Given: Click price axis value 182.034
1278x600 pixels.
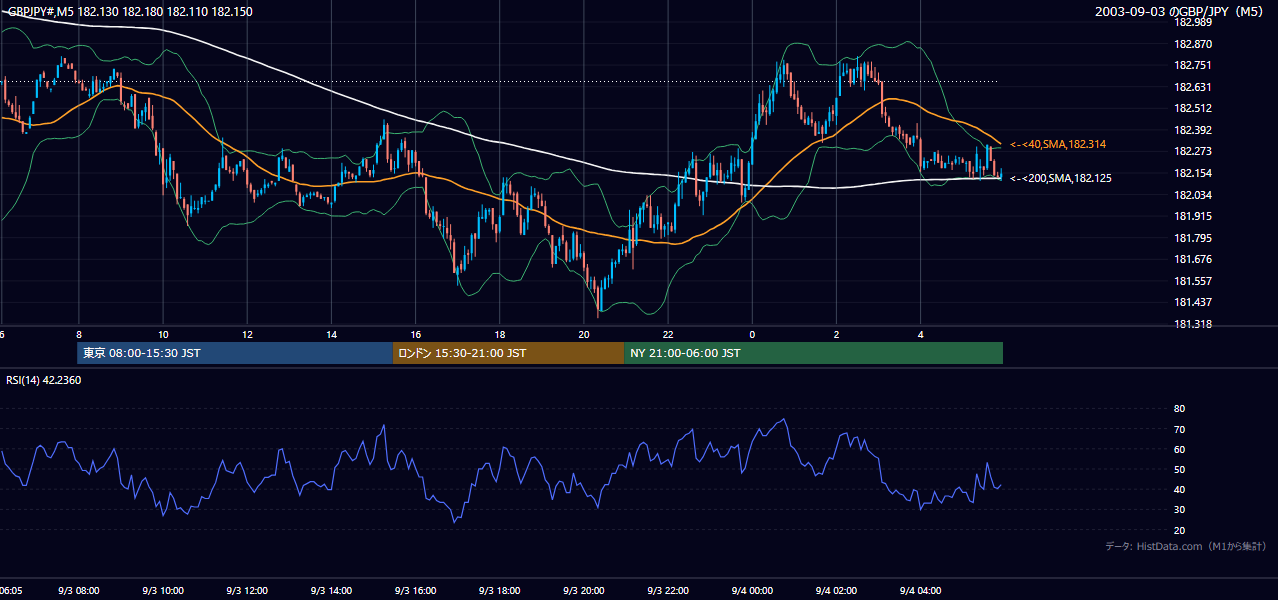Looking at the screenshot, I should click(1193, 195).
